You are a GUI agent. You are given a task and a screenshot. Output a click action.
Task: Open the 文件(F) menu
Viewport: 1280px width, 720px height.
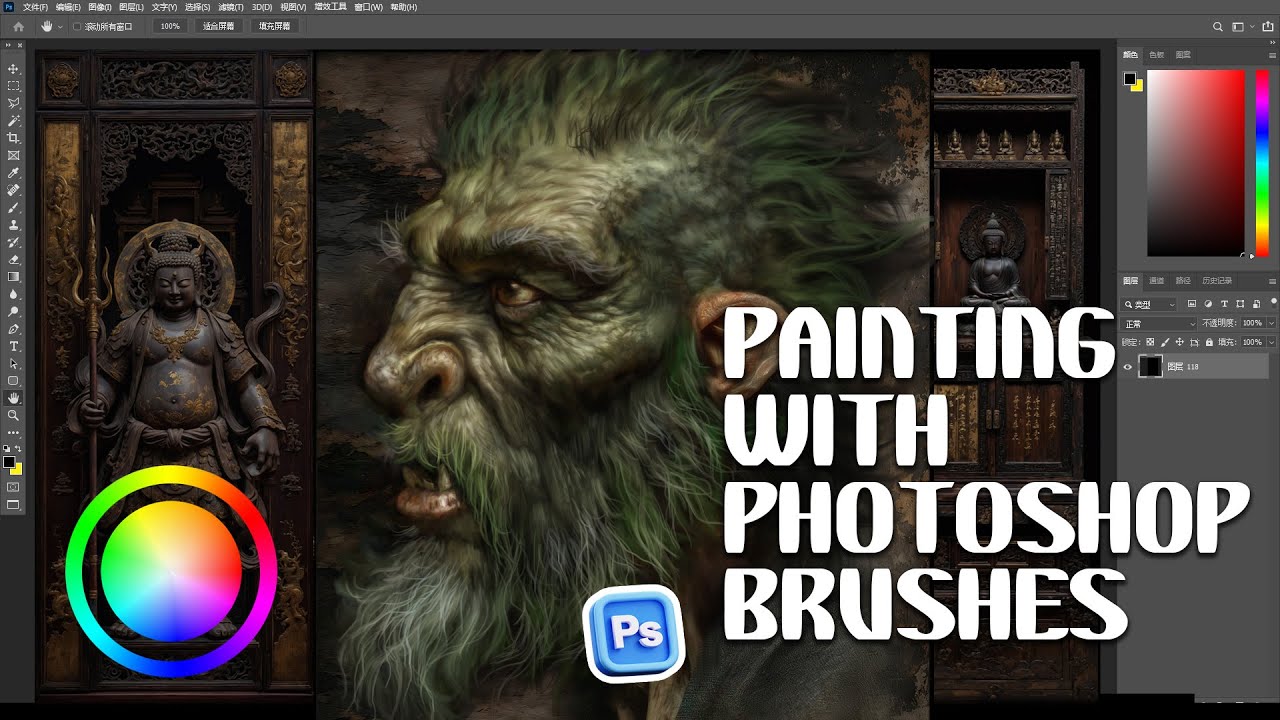(35, 7)
